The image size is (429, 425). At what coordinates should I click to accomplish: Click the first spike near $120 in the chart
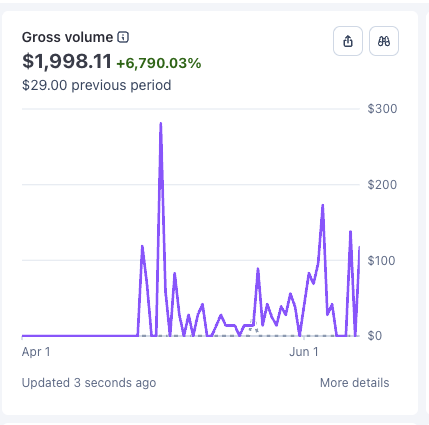coord(142,246)
